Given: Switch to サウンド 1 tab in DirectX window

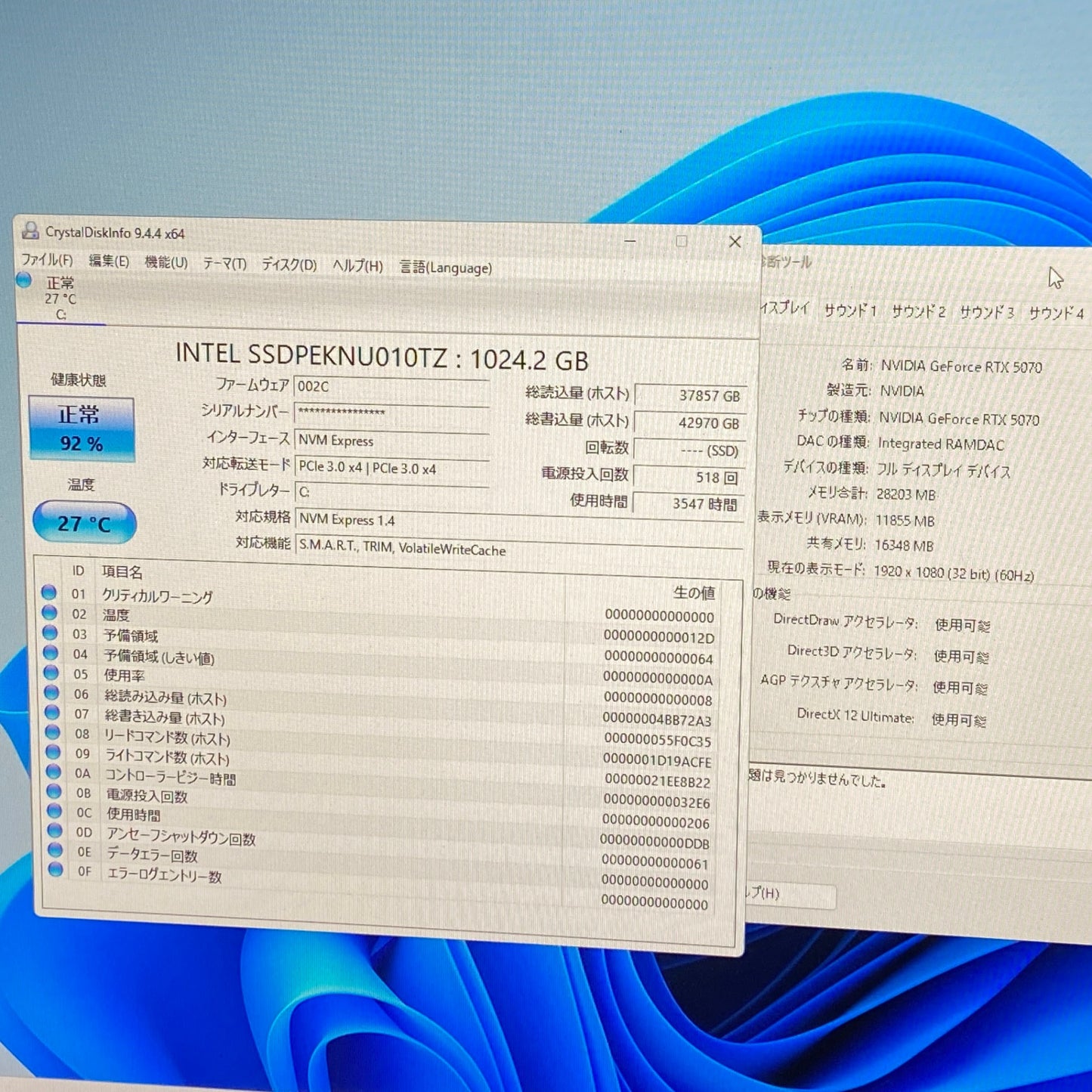Looking at the screenshot, I should (850, 311).
